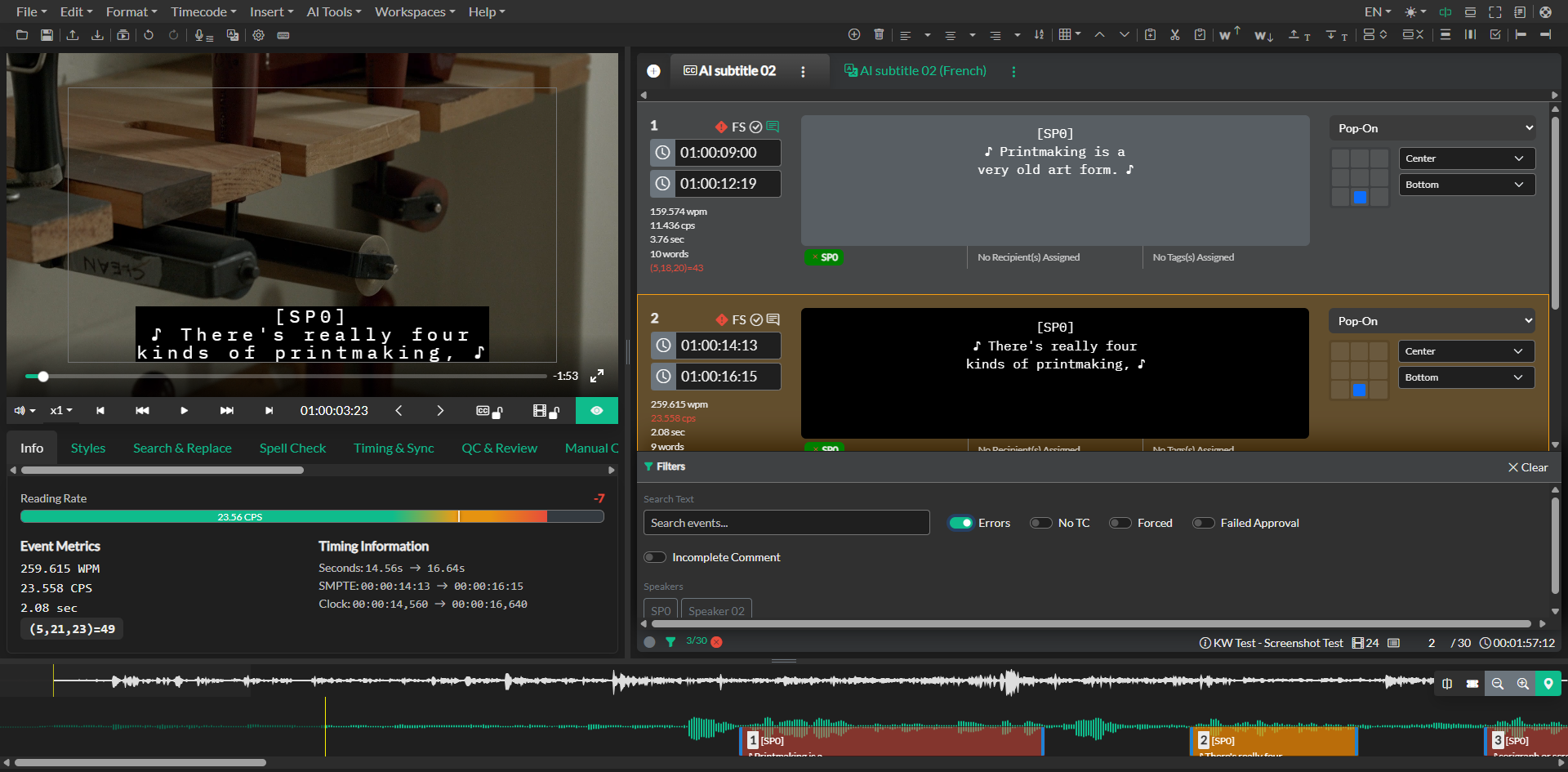Open the Timecode menu
The height and width of the screenshot is (772, 1568).
203,11
